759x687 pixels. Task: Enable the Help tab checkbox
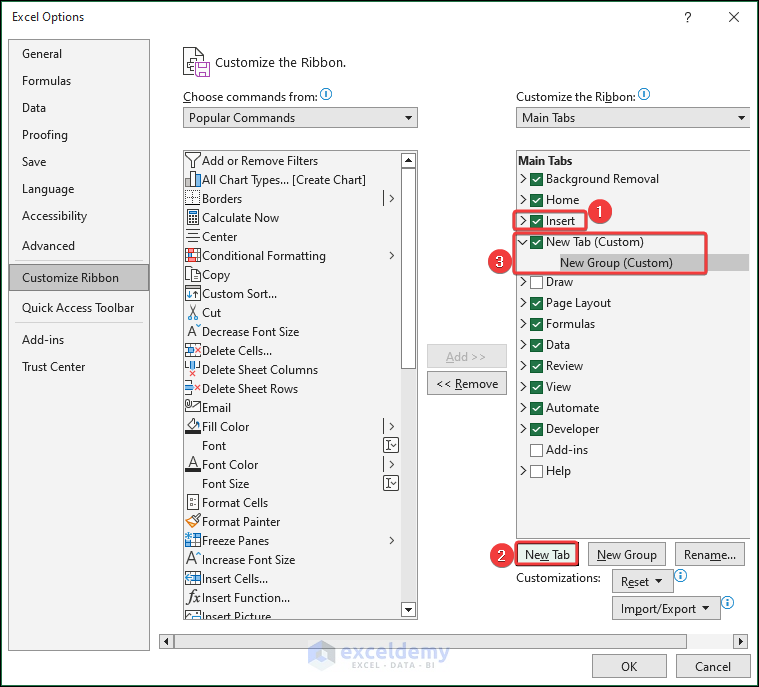tap(536, 471)
